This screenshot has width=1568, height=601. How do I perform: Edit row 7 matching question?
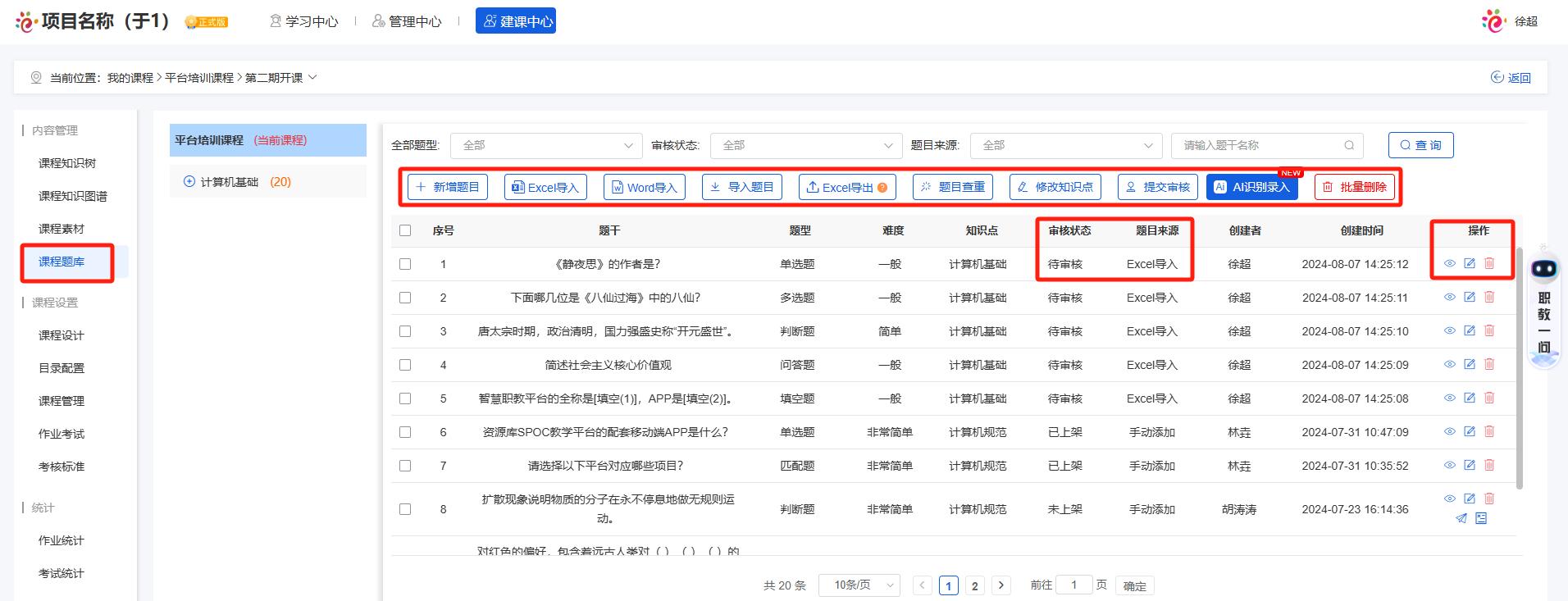tap(1470, 465)
